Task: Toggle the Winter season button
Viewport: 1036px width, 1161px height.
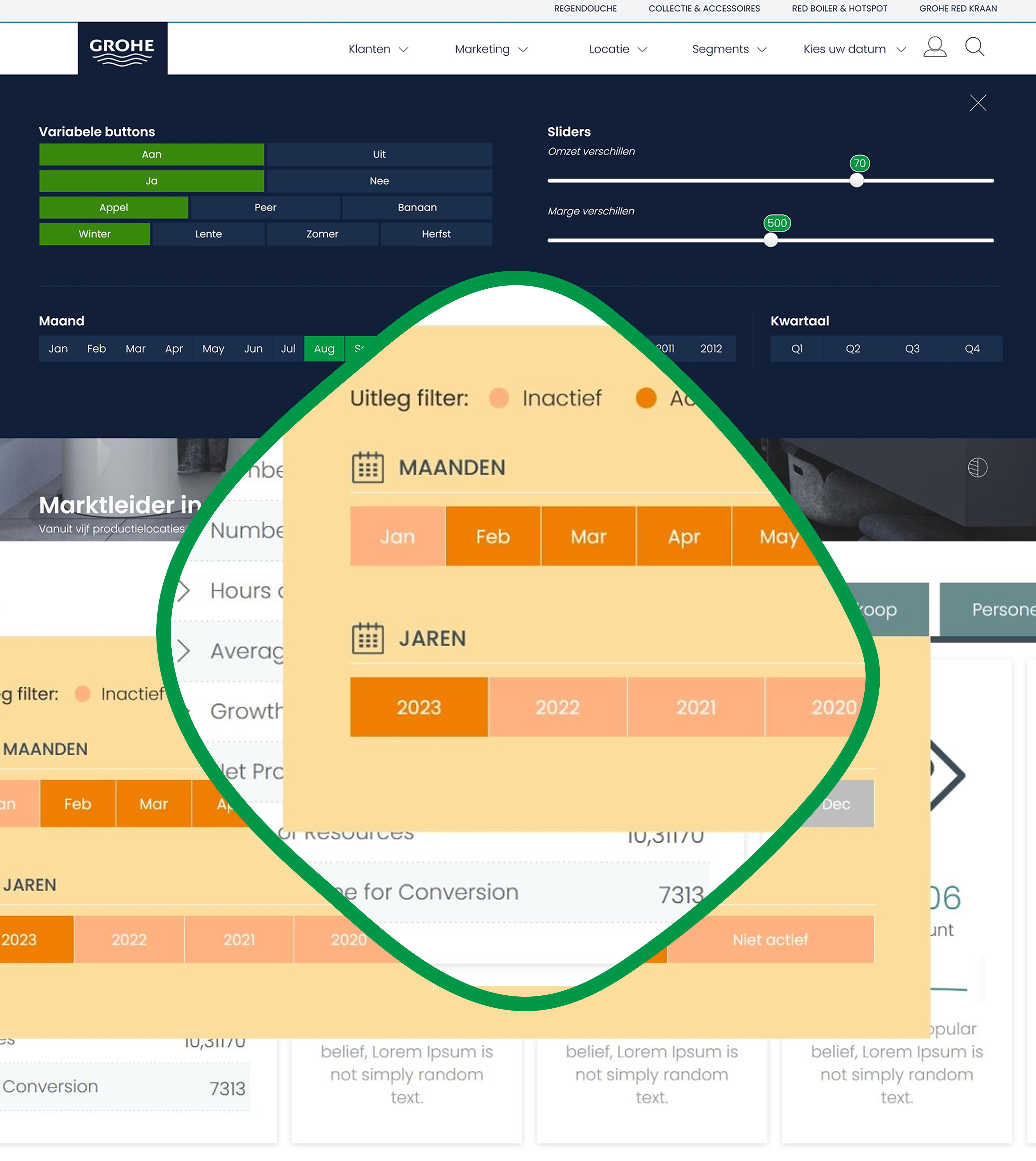Action: [94, 234]
